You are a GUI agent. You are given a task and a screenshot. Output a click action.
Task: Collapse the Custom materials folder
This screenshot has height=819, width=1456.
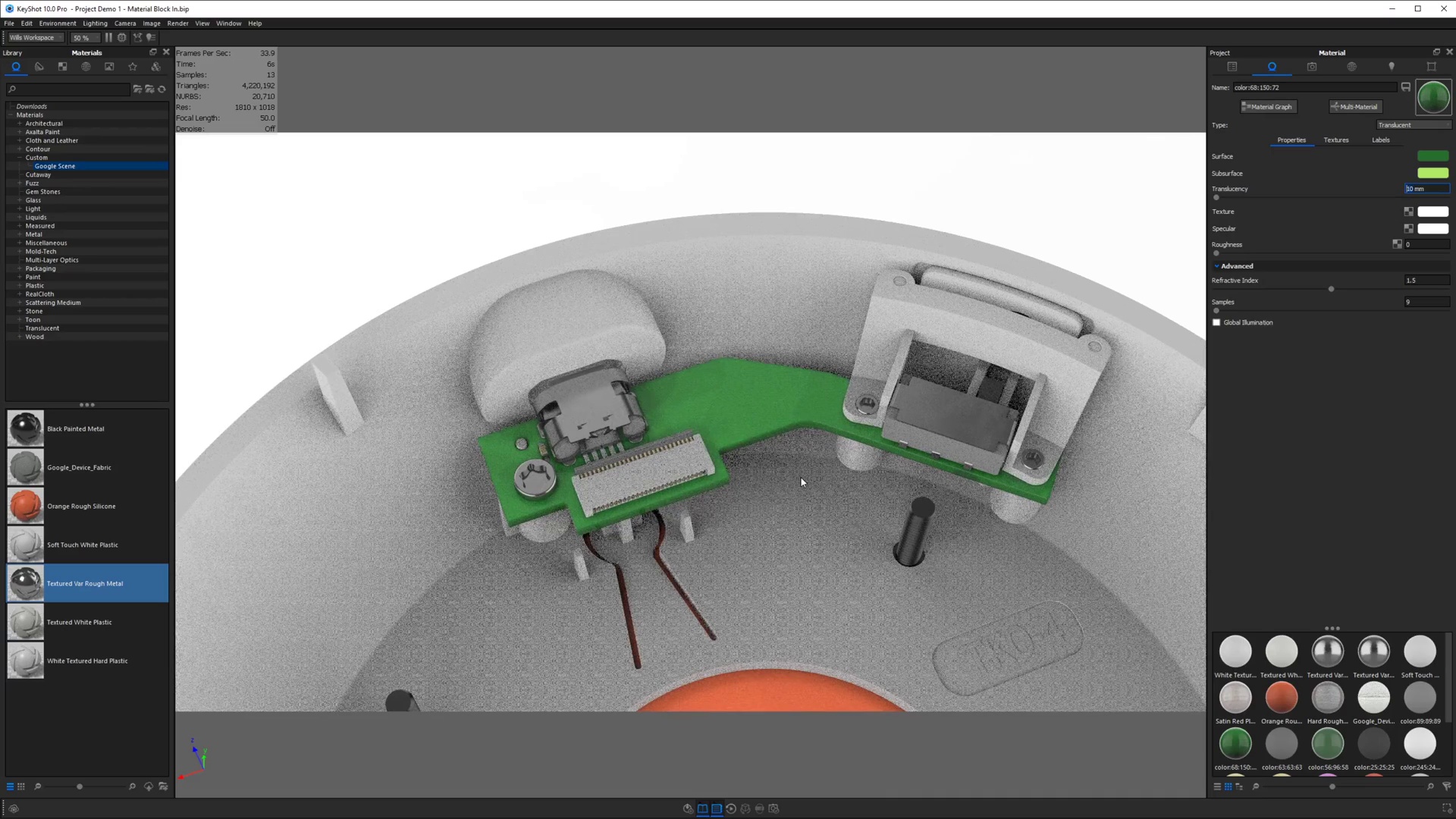pyautogui.click(x=20, y=158)
